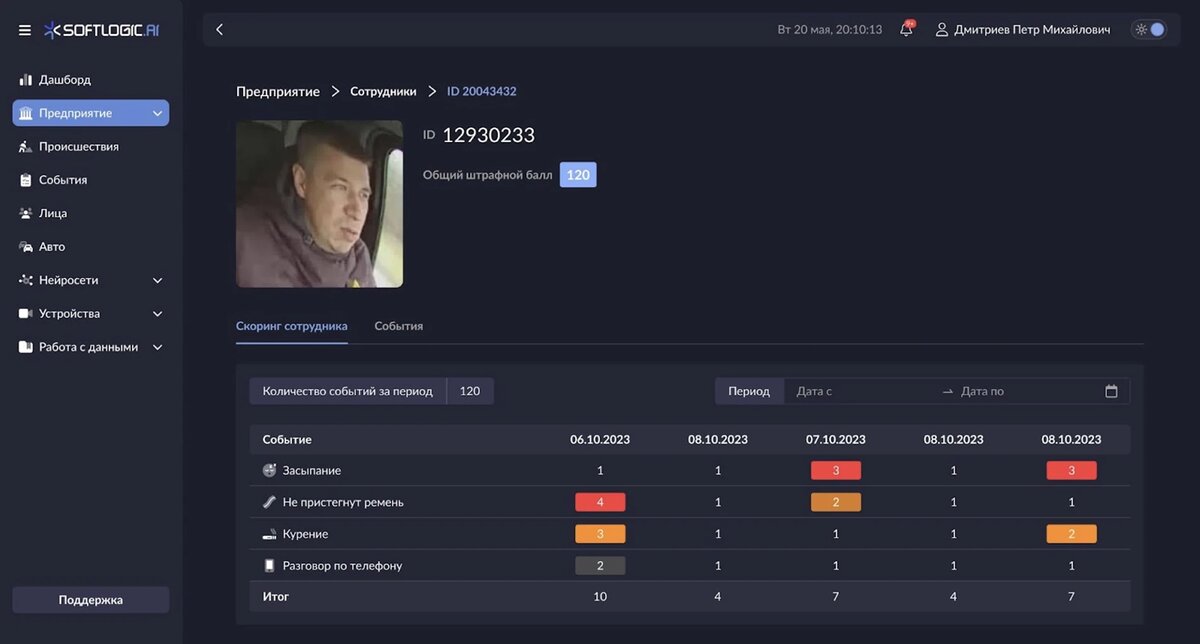Image resolution: width=1200 pixels, height=644 pixels.
Task: Collapse the Предприятие menu chevron
Action: [157, 113]
